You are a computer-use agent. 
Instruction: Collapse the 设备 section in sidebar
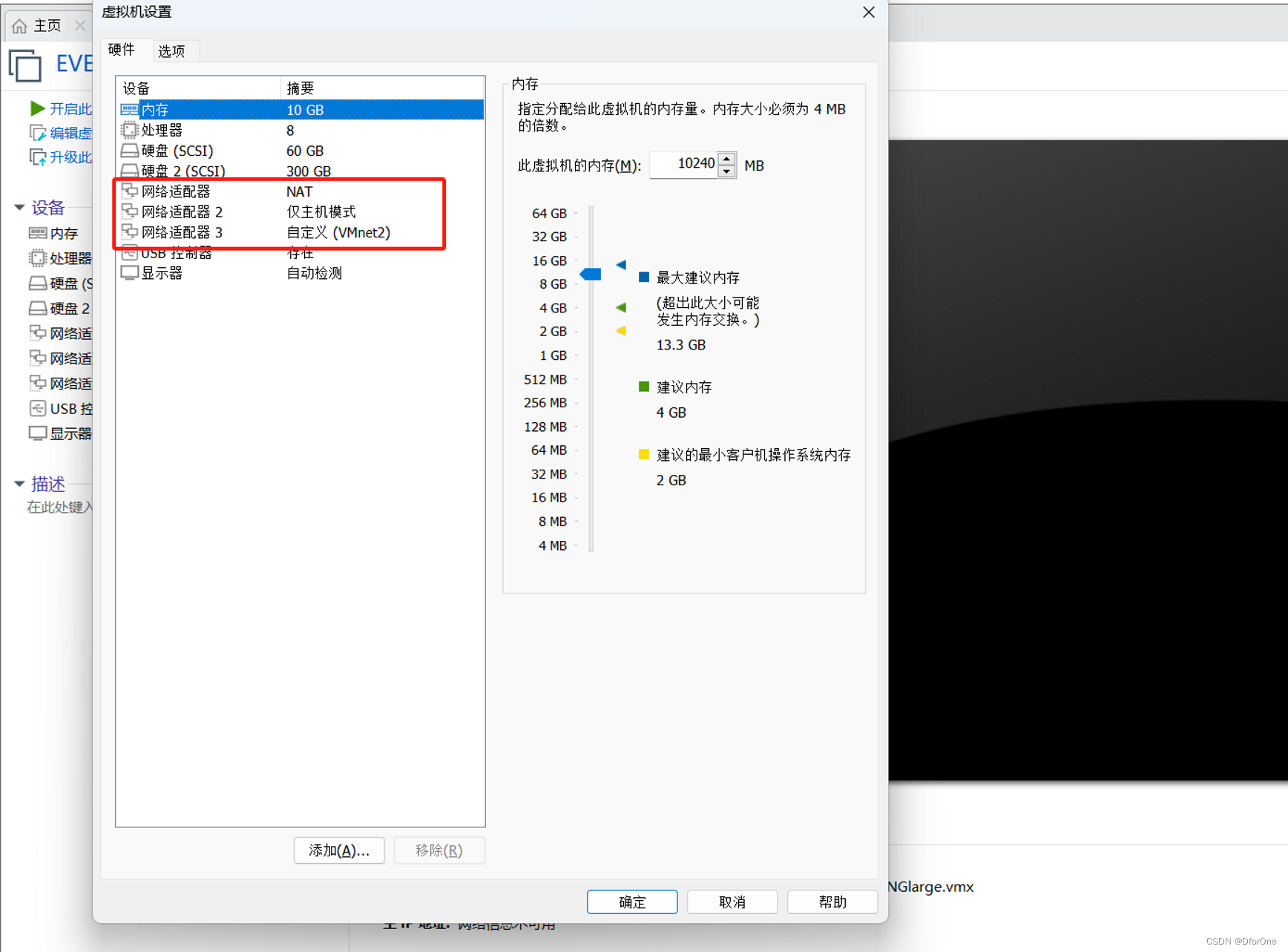20,208
